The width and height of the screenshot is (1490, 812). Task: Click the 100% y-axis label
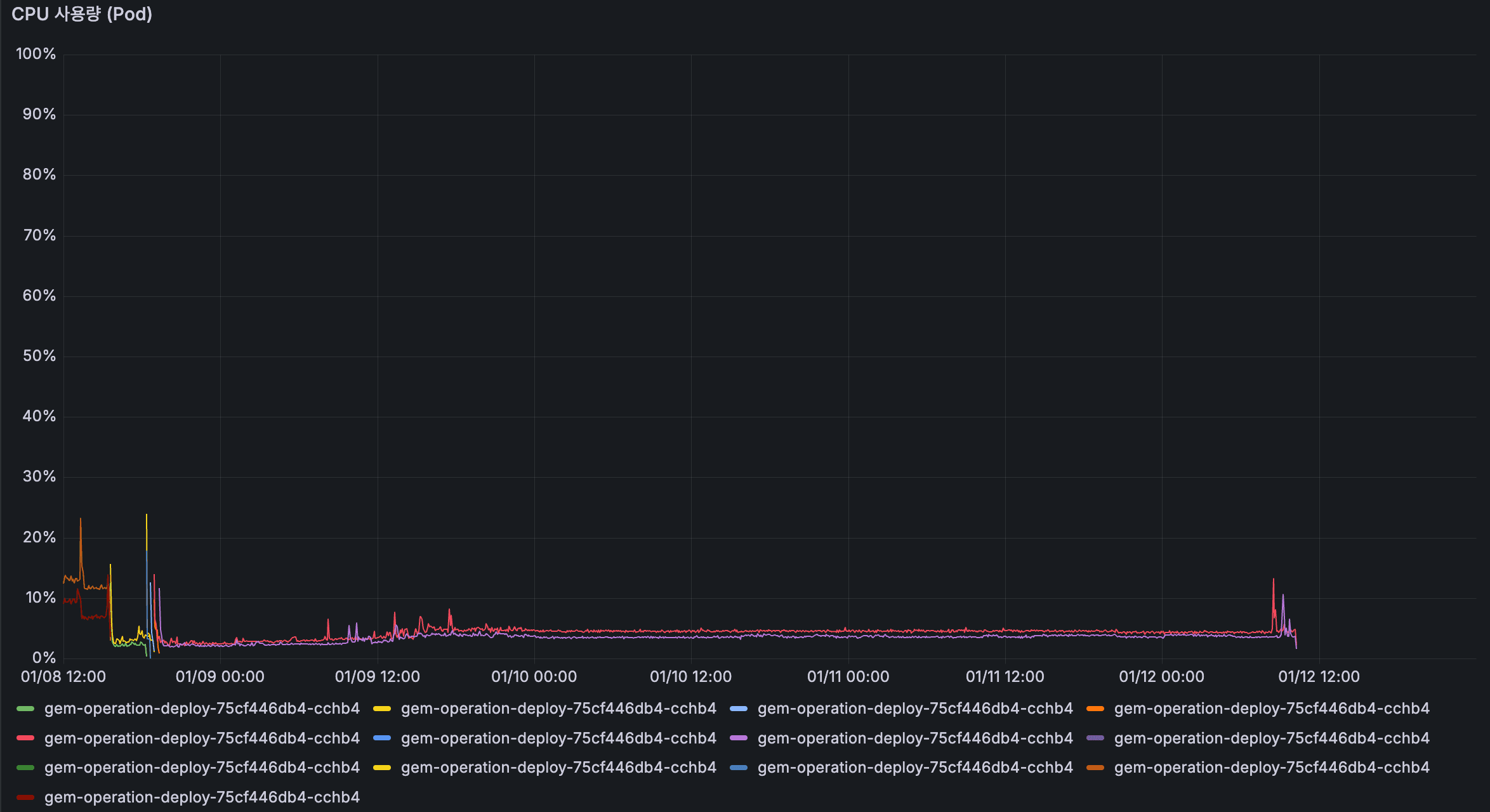click(x=36, y=54)
